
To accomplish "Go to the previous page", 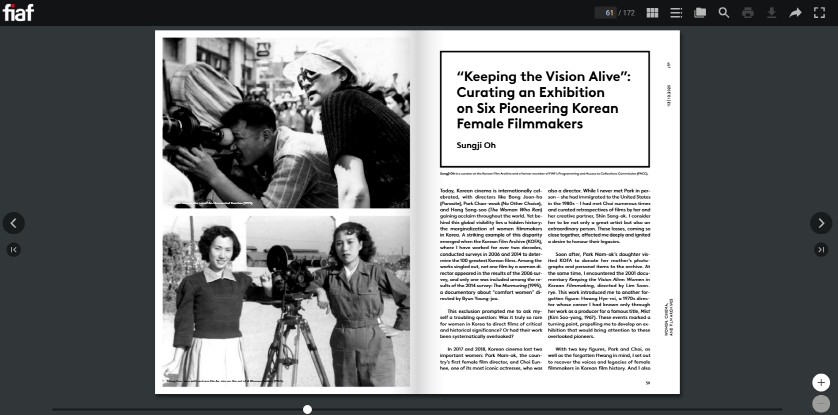I will pyautogui.click(x=13, y=223).
